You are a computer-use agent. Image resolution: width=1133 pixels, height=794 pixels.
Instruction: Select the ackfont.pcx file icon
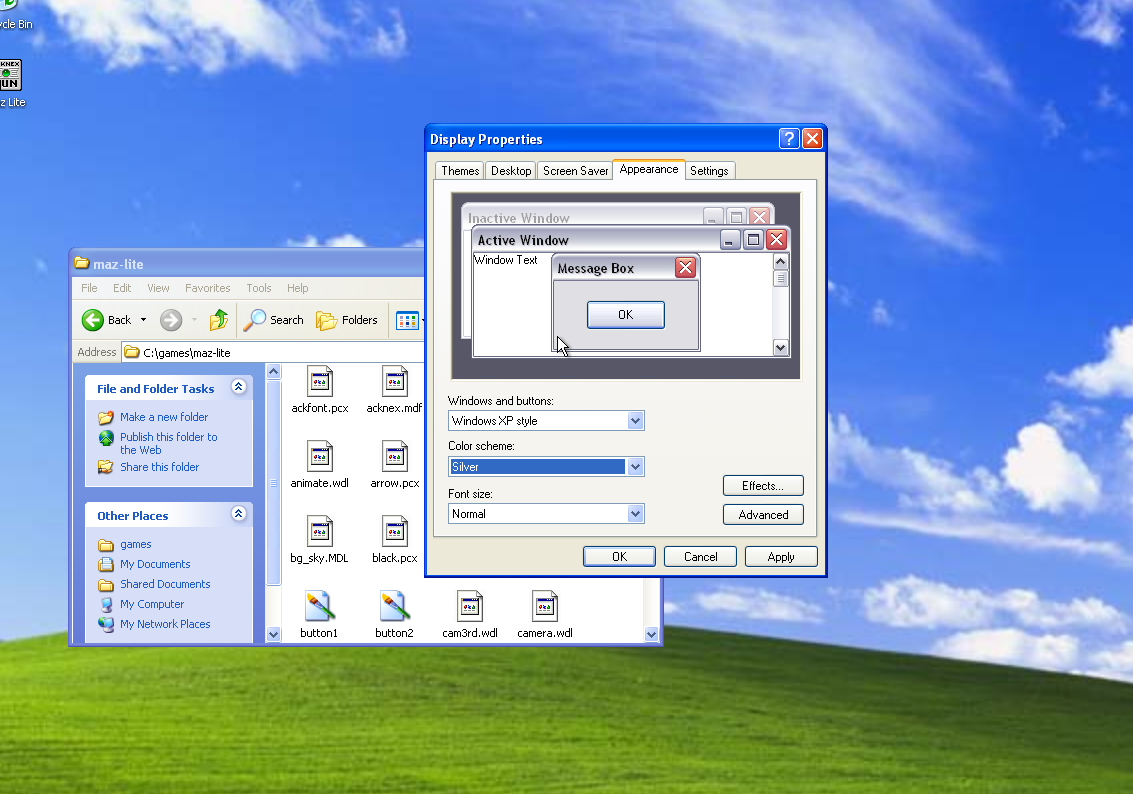coord(319,381)
